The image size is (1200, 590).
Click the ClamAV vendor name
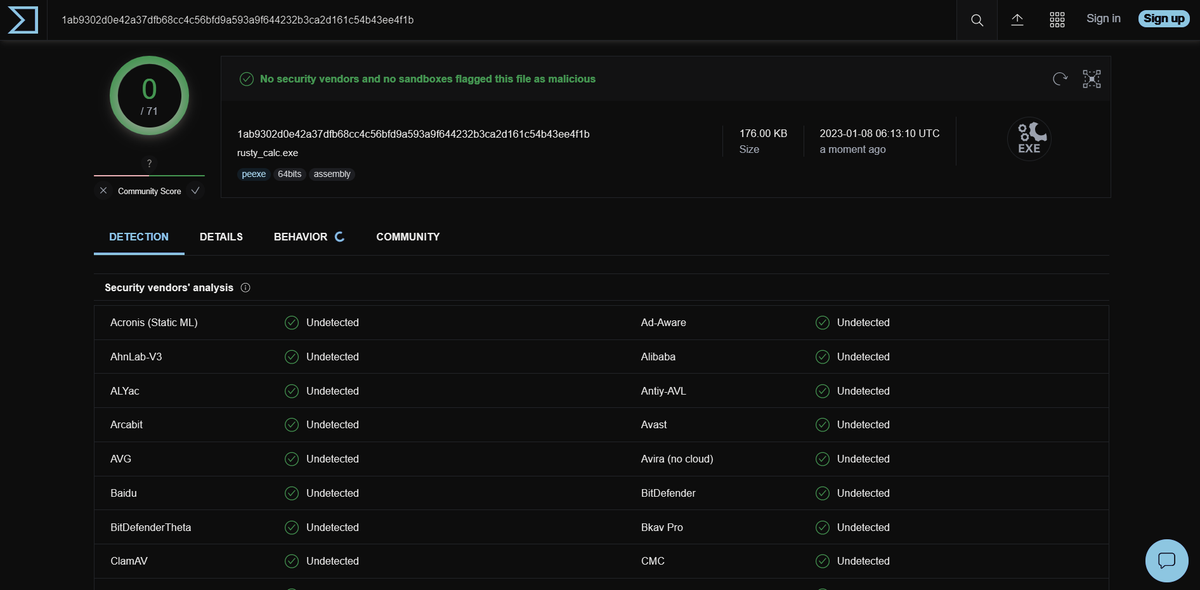[129, 561]
